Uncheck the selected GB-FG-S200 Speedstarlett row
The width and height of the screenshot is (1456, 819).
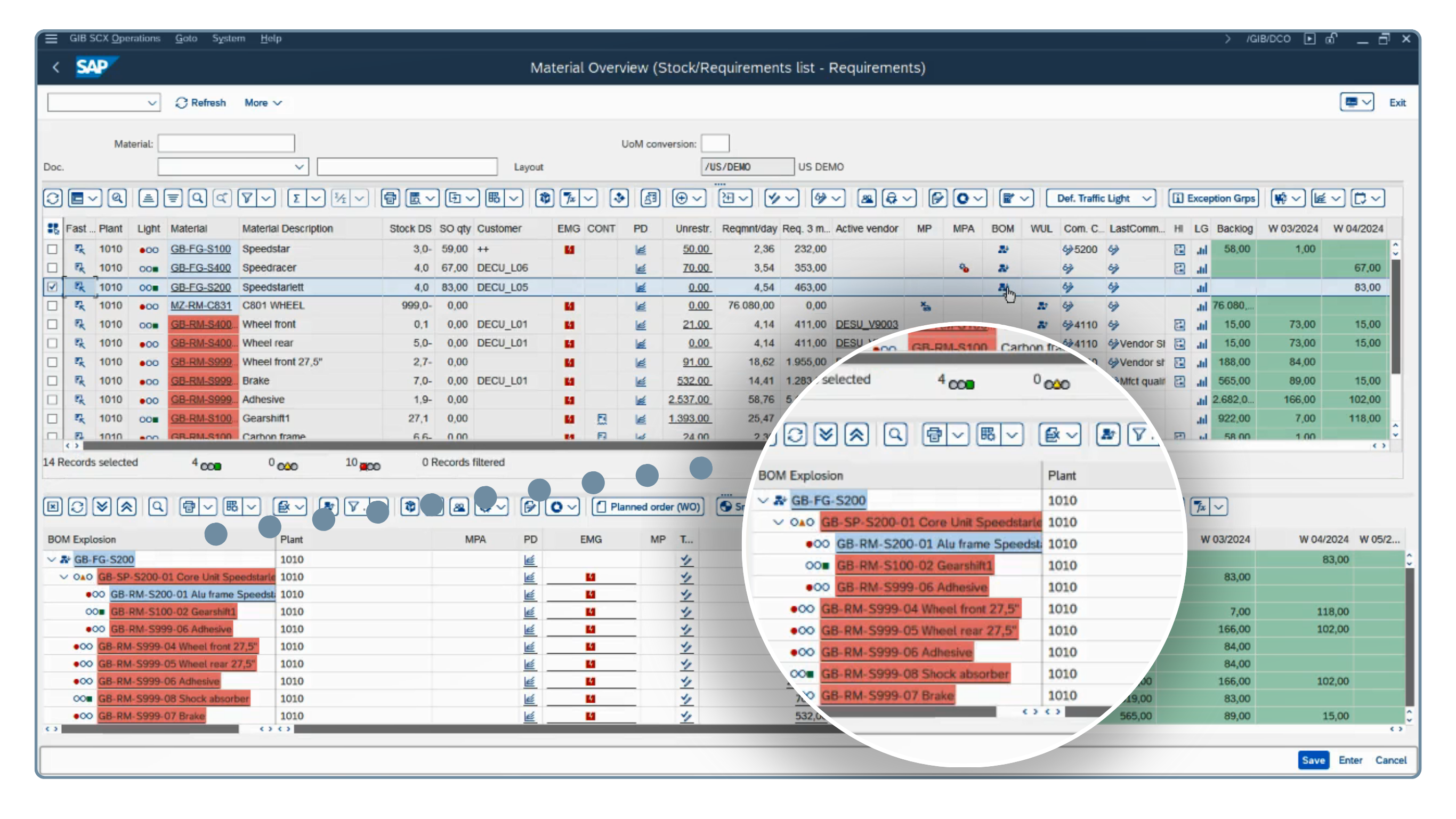(x=52, y=287)
